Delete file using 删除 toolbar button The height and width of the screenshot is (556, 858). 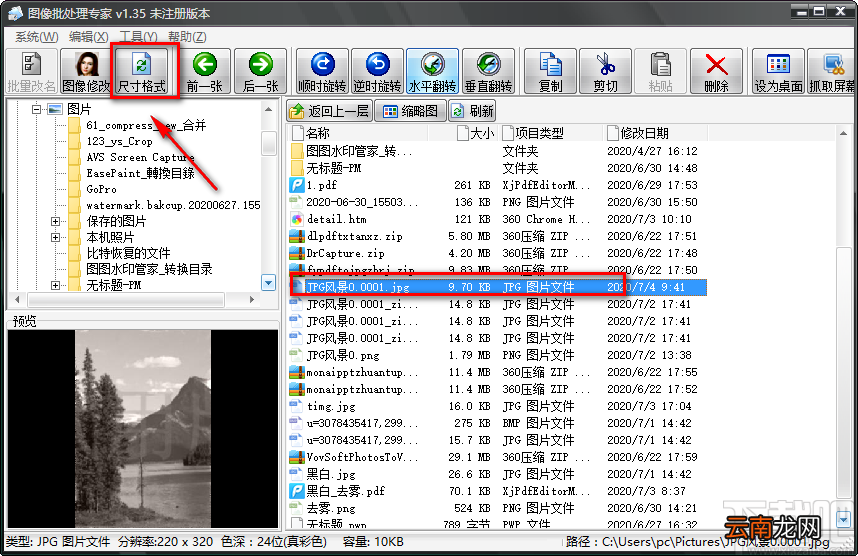point(716,71)
